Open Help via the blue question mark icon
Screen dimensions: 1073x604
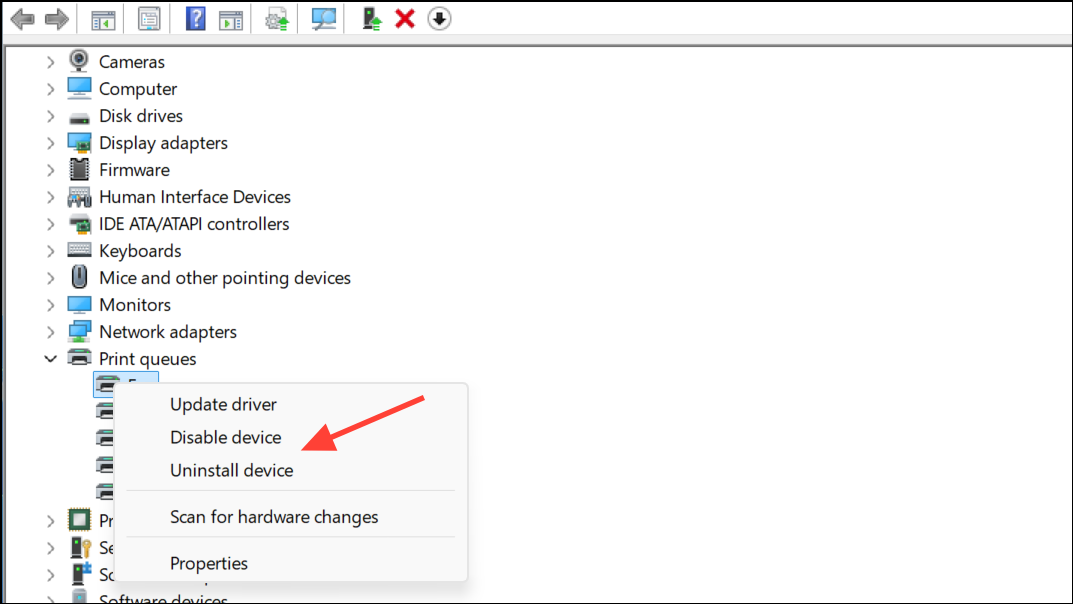pyautogui.click(x=196, y=18)
